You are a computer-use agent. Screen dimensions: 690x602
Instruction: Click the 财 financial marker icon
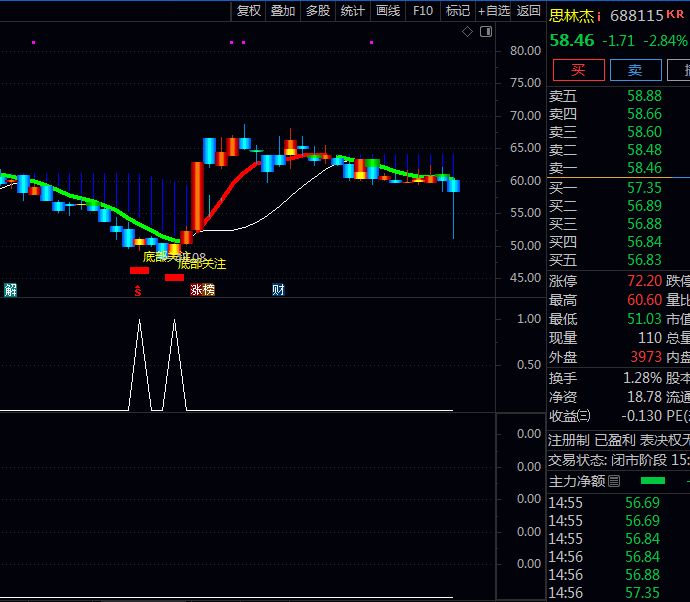tap(278, 290)
